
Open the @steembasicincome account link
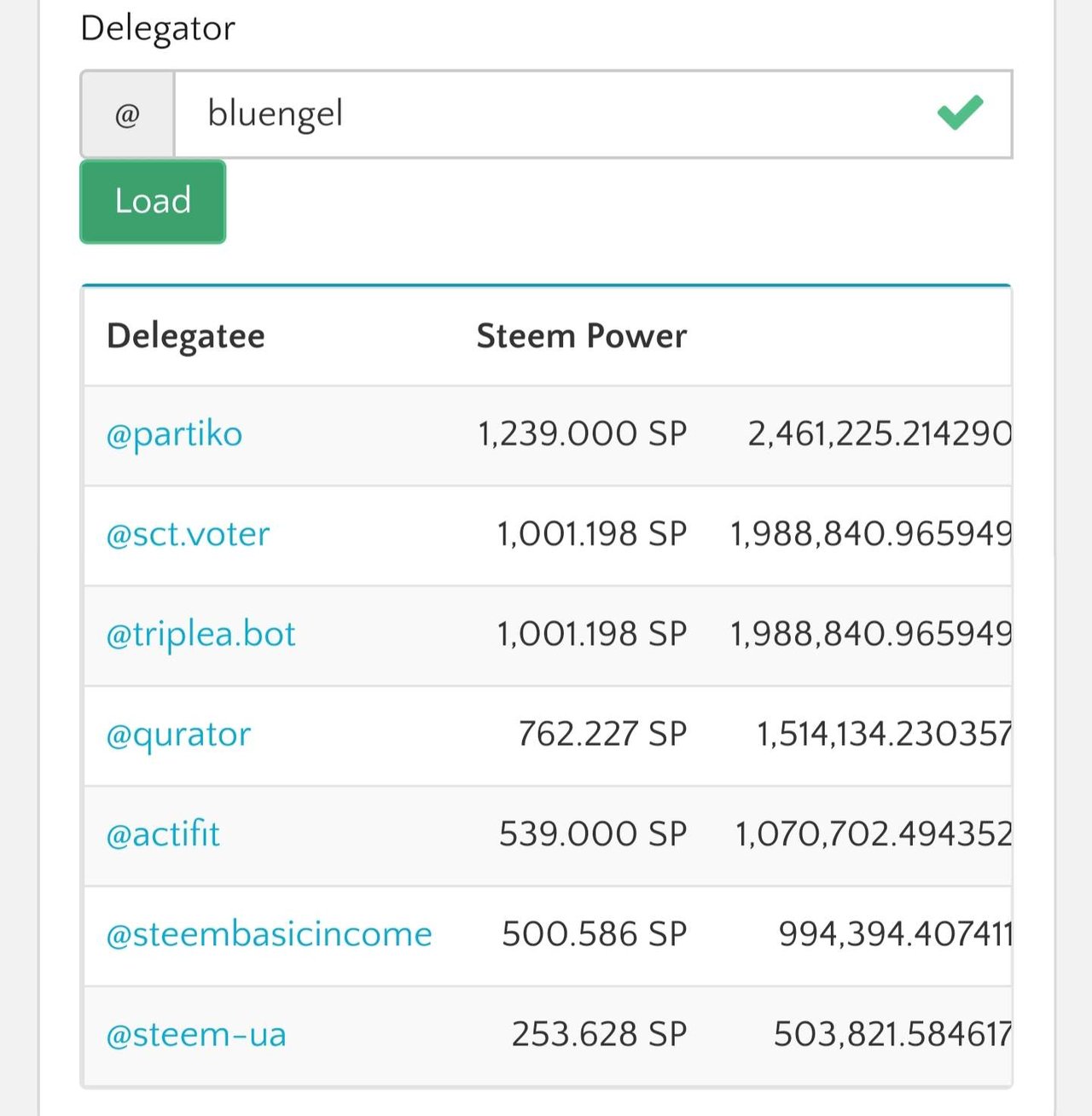[x=269, y=934]
